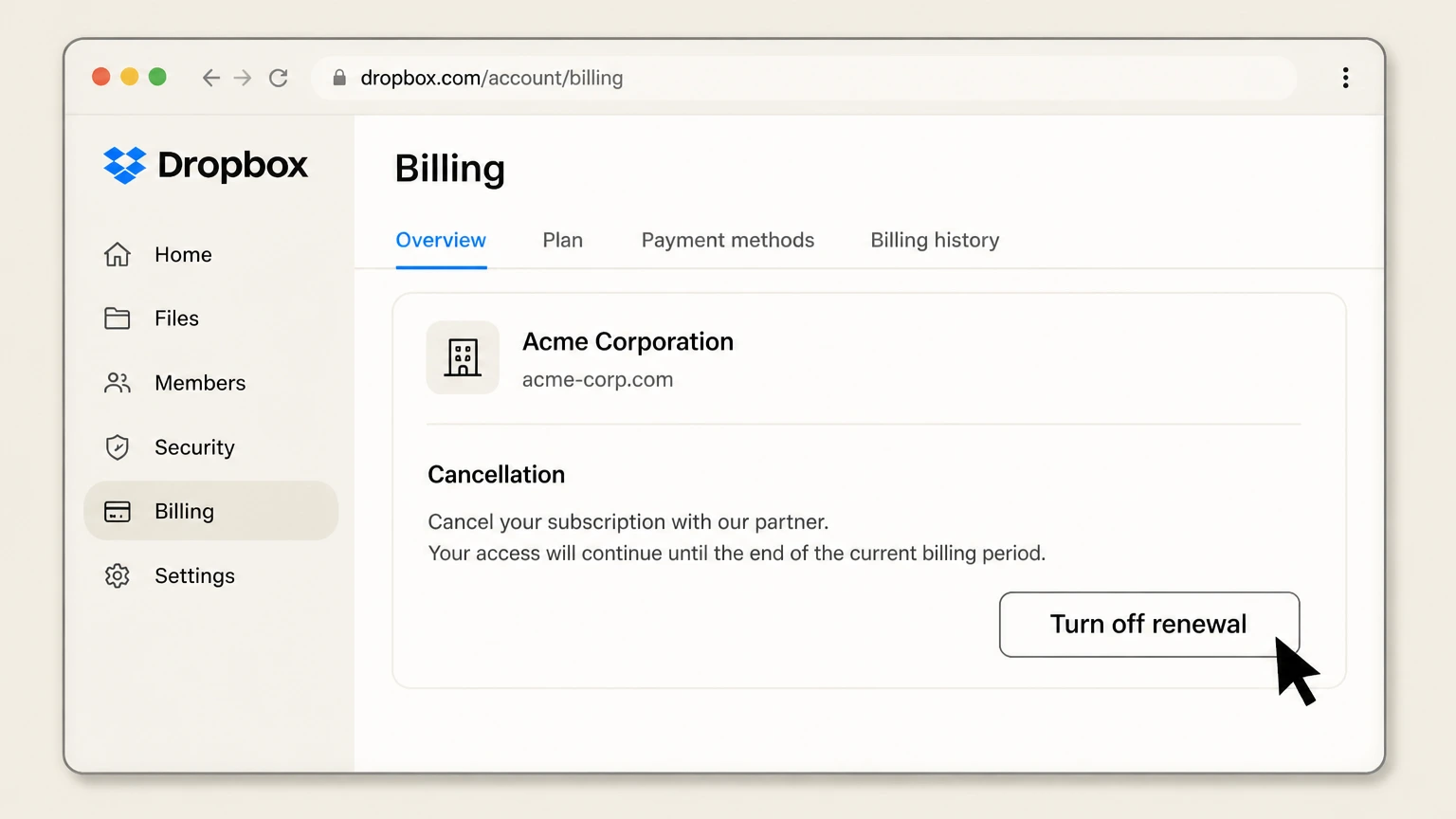Click the Files folder icon
Viewport: 1456px width, 819px height.
(x=118, y=318)
